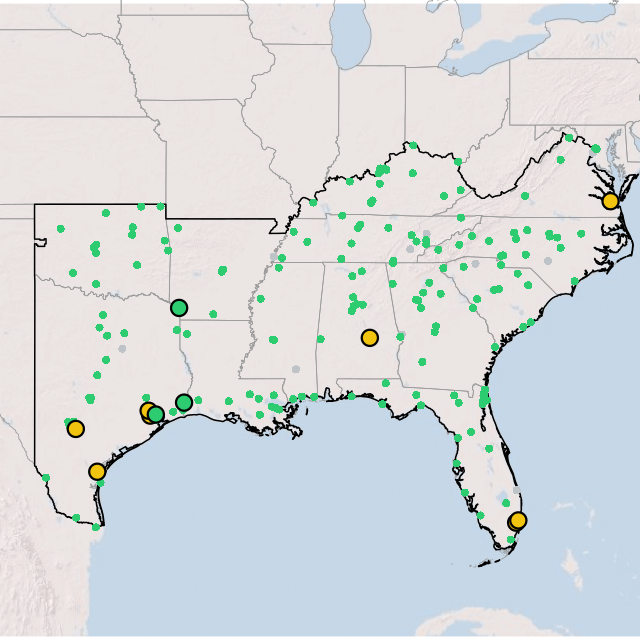Viewport: 640px width, 640px height.
Task: Click the large yellow marker near San Antonio, Texas
Action: tap(76, 429)
